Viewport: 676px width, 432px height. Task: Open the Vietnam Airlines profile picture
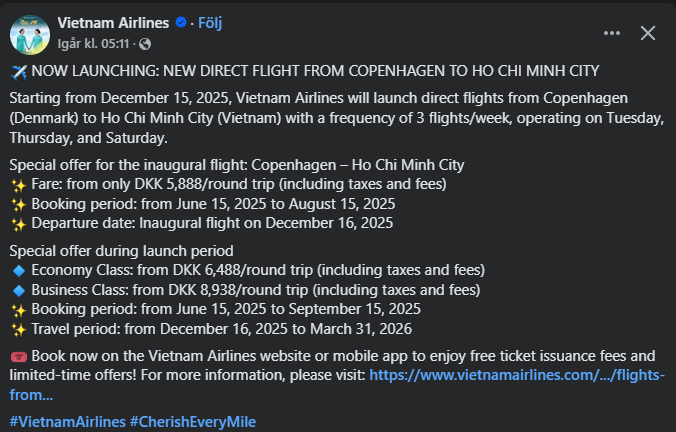30,33
